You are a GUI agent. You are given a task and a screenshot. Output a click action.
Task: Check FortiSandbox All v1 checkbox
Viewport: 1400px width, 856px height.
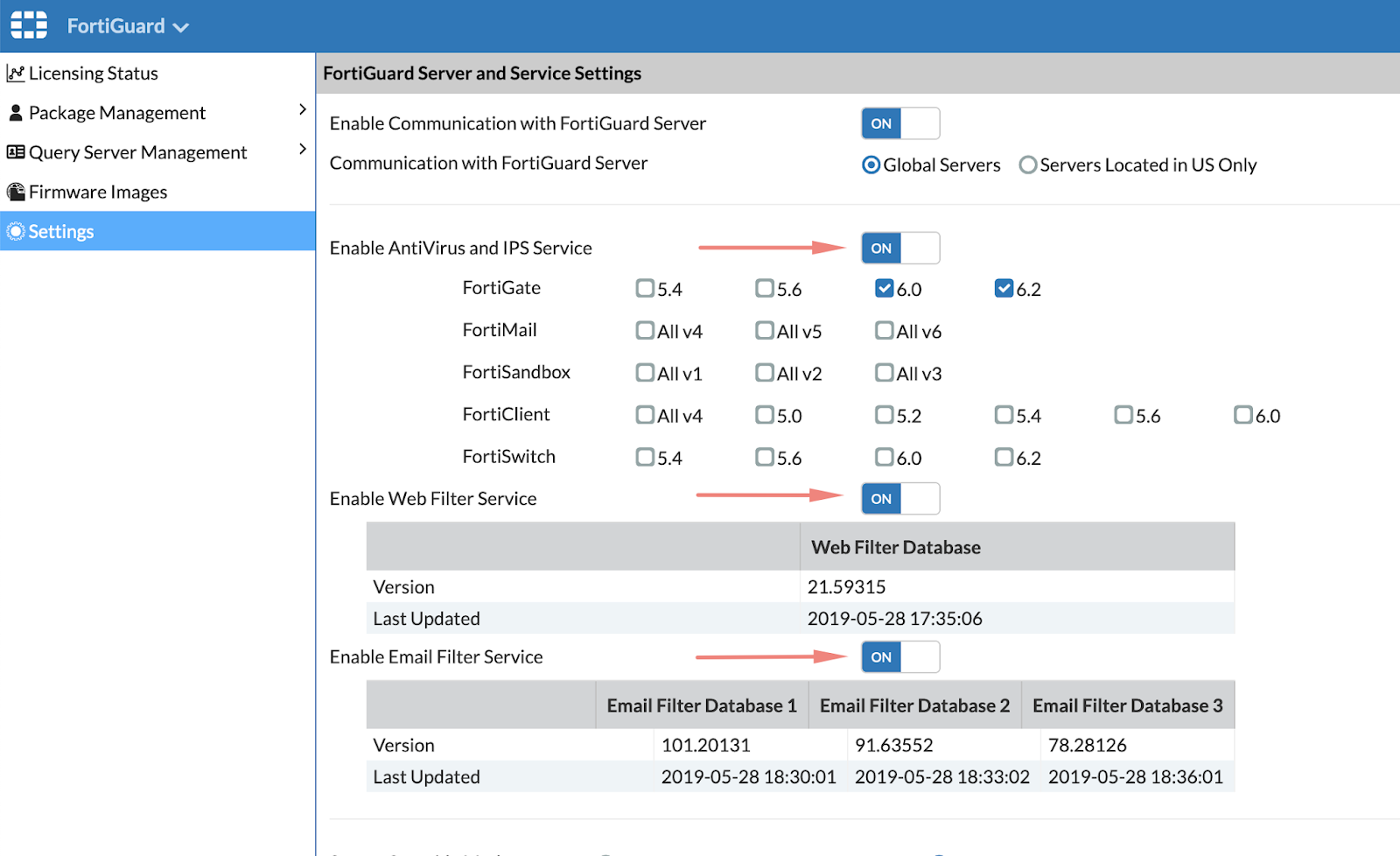coord(646,372)
